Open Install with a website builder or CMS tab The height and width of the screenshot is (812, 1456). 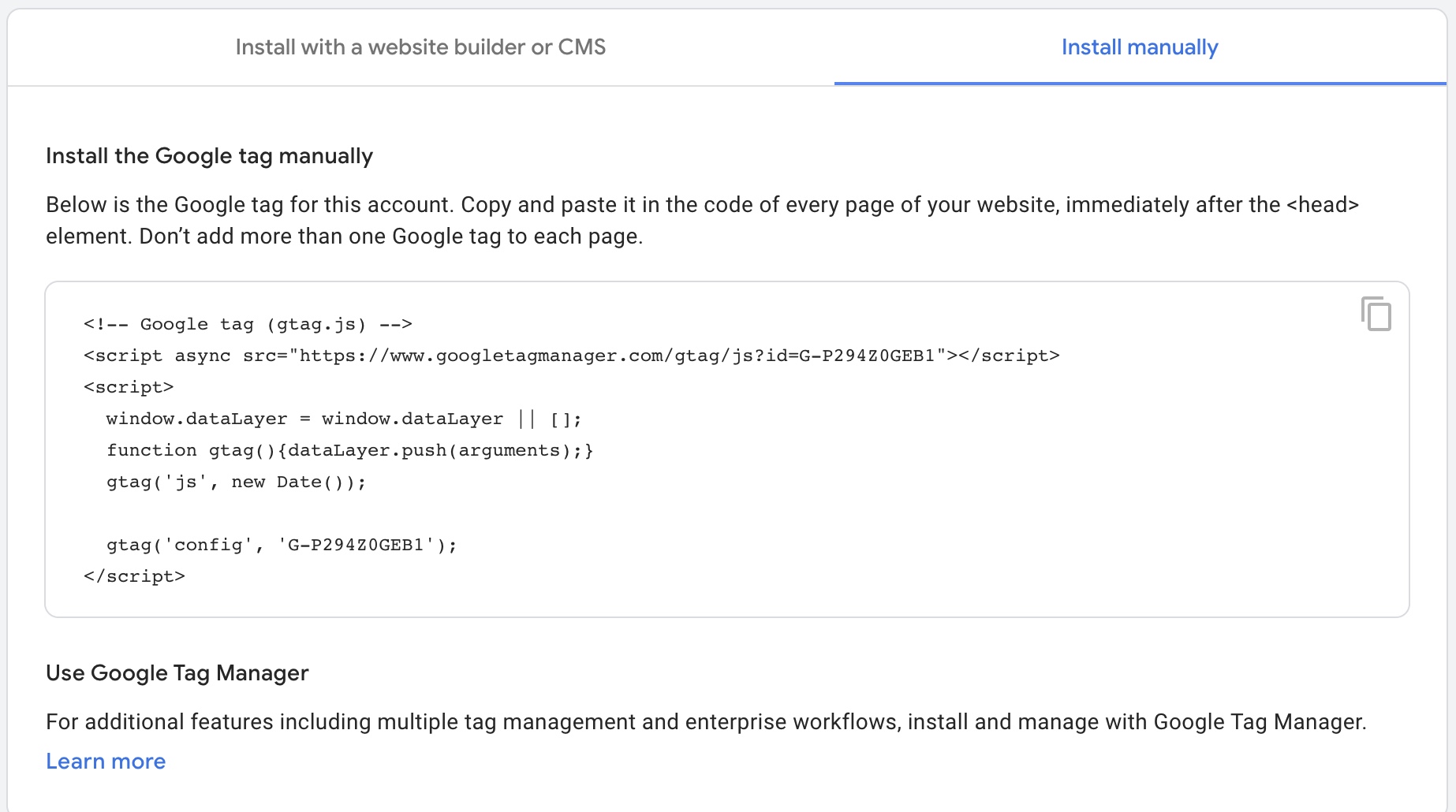coord(420,47)
